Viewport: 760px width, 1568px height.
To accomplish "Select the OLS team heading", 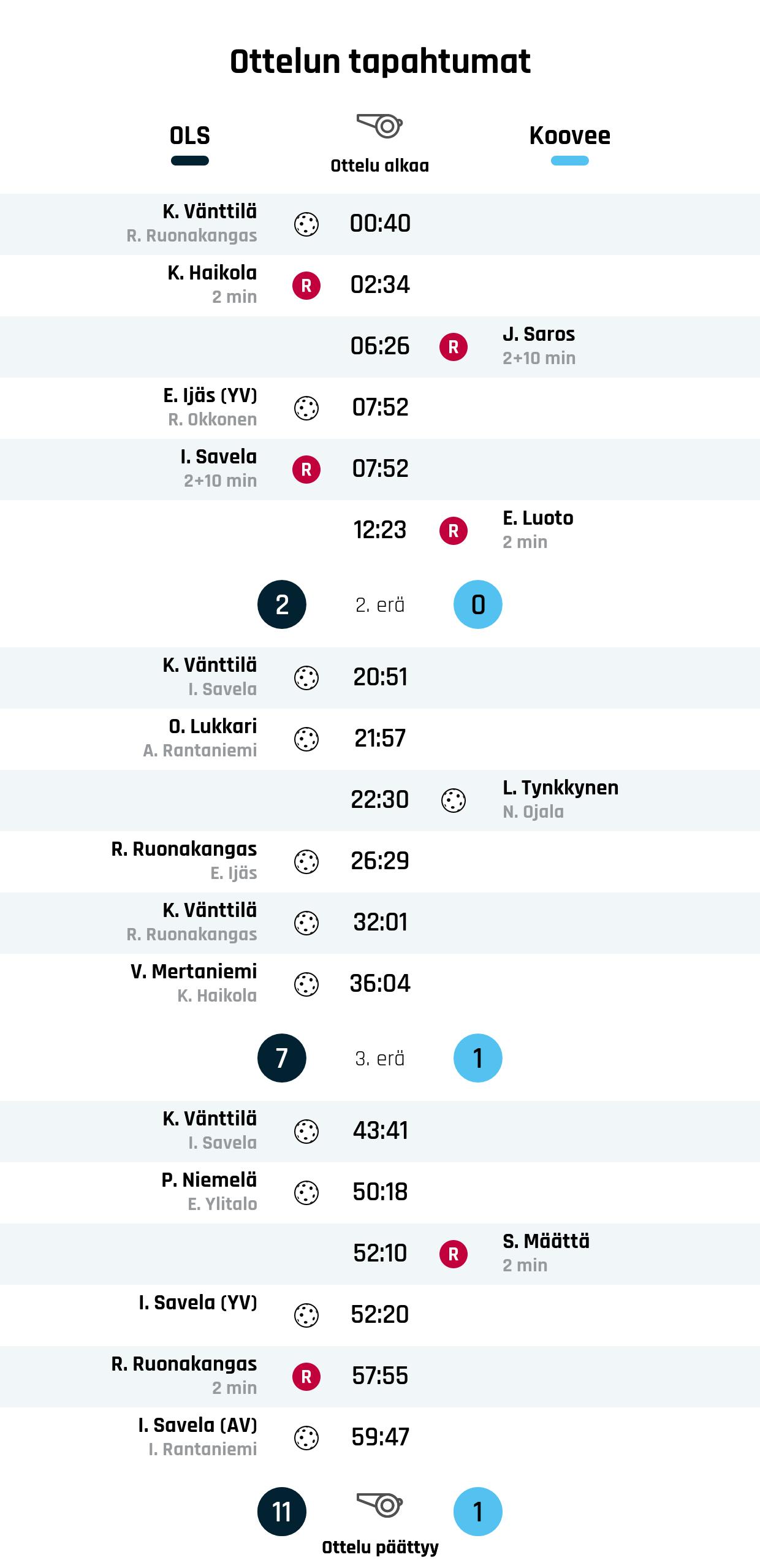I will point(190,136).
